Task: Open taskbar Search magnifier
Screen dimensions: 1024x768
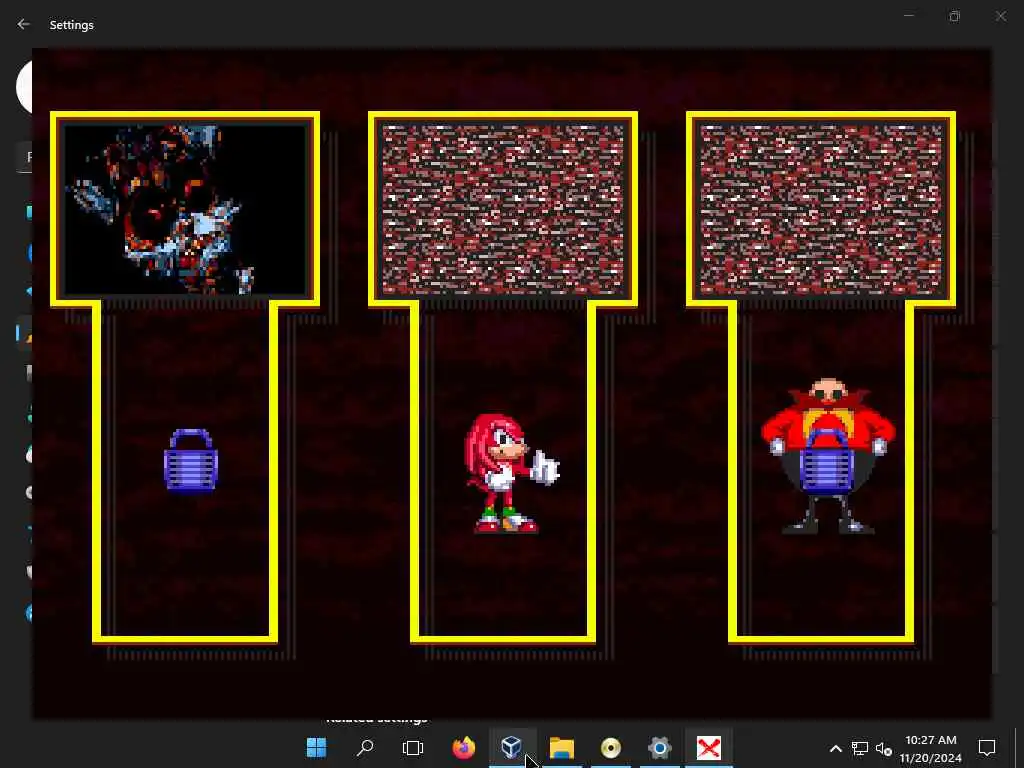Action: (365, 747)
